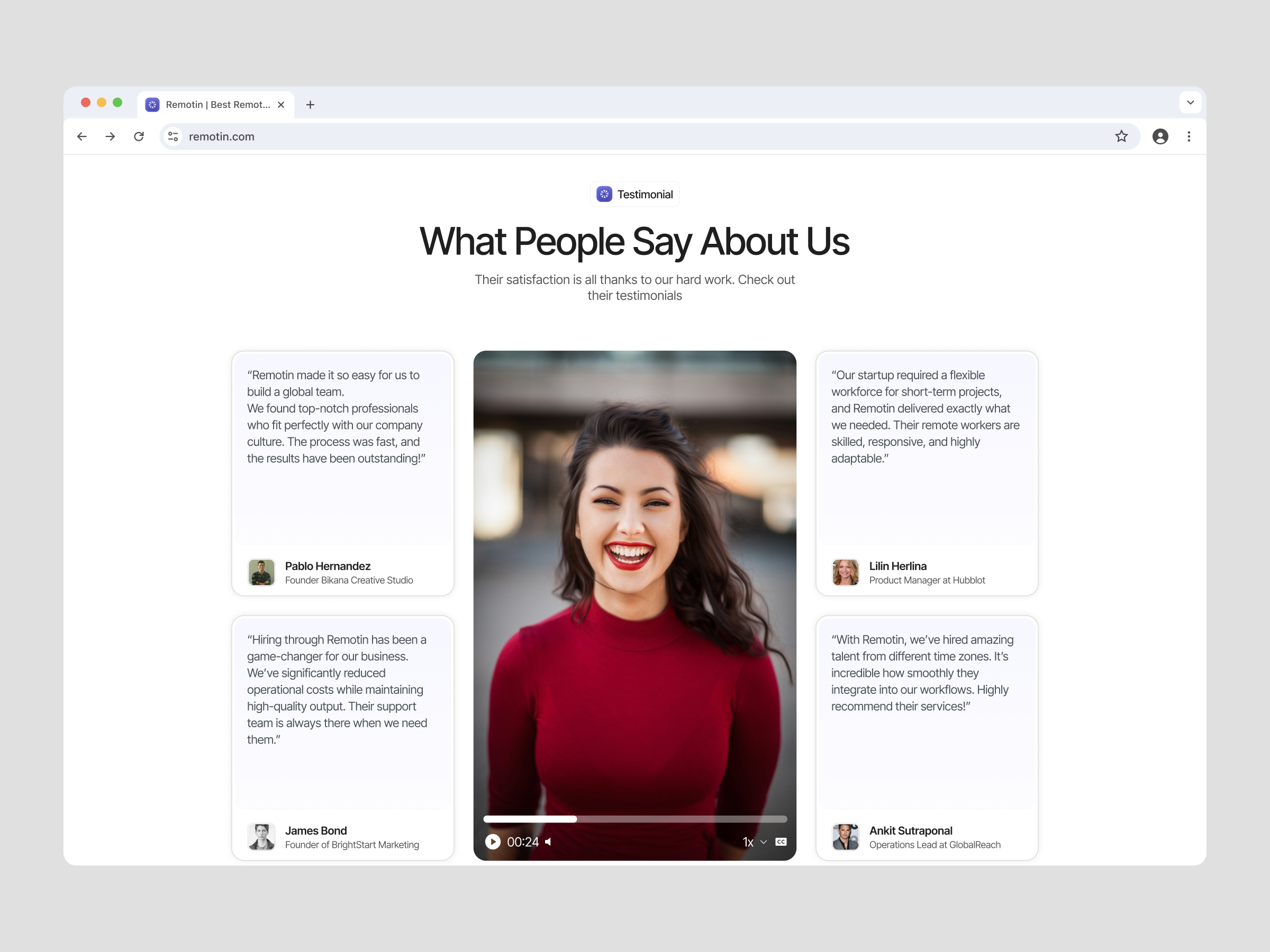Open a new tab with plus button

point(310,104)
